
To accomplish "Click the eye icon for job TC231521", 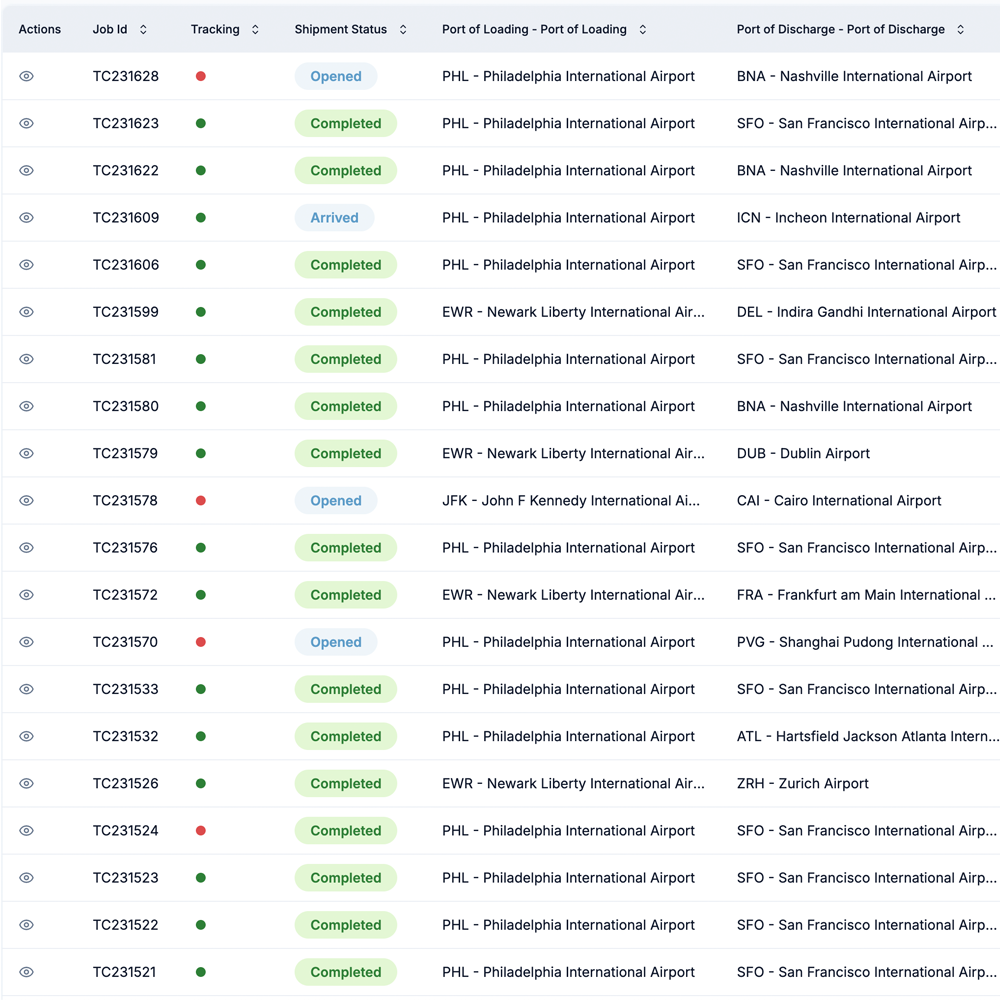I will [x=27, y=972].
